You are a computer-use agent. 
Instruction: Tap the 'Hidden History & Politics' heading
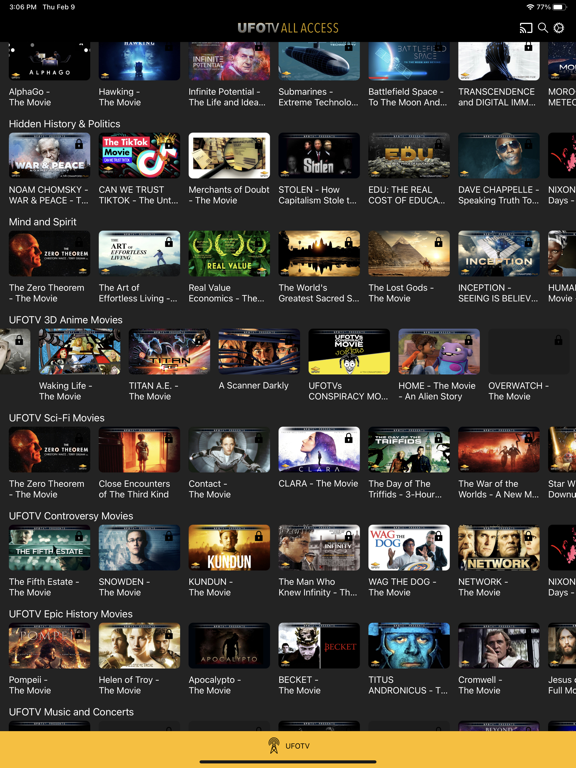tap(64, 124)
